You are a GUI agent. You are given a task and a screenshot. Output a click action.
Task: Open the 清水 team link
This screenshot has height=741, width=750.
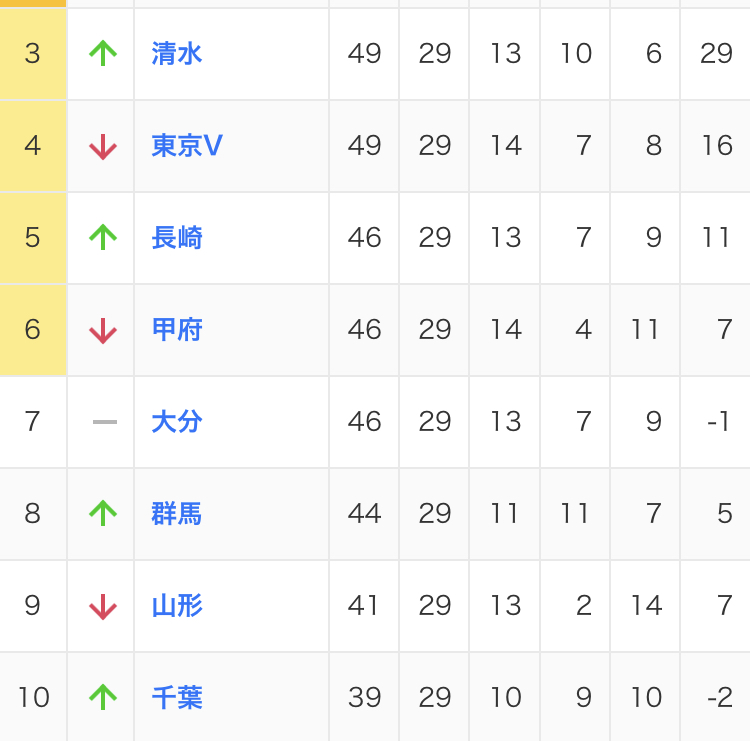177,54
